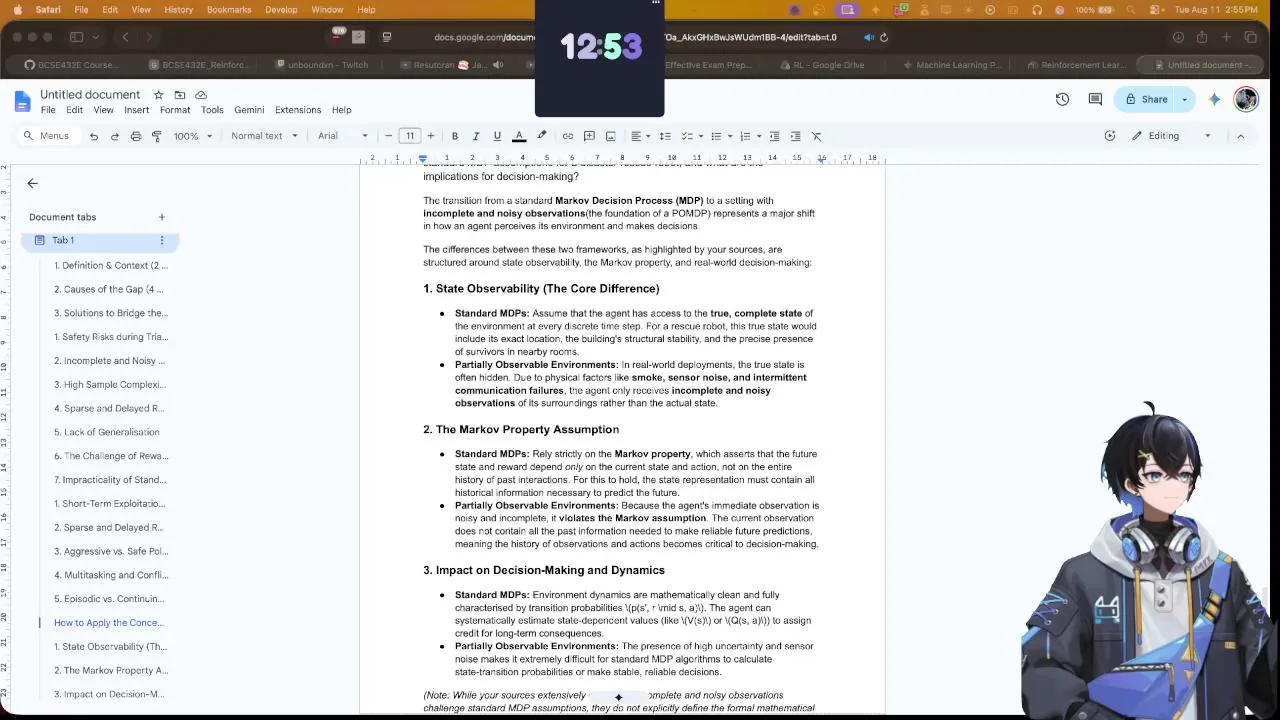Apply bold formatting

[x=455, y=136]
